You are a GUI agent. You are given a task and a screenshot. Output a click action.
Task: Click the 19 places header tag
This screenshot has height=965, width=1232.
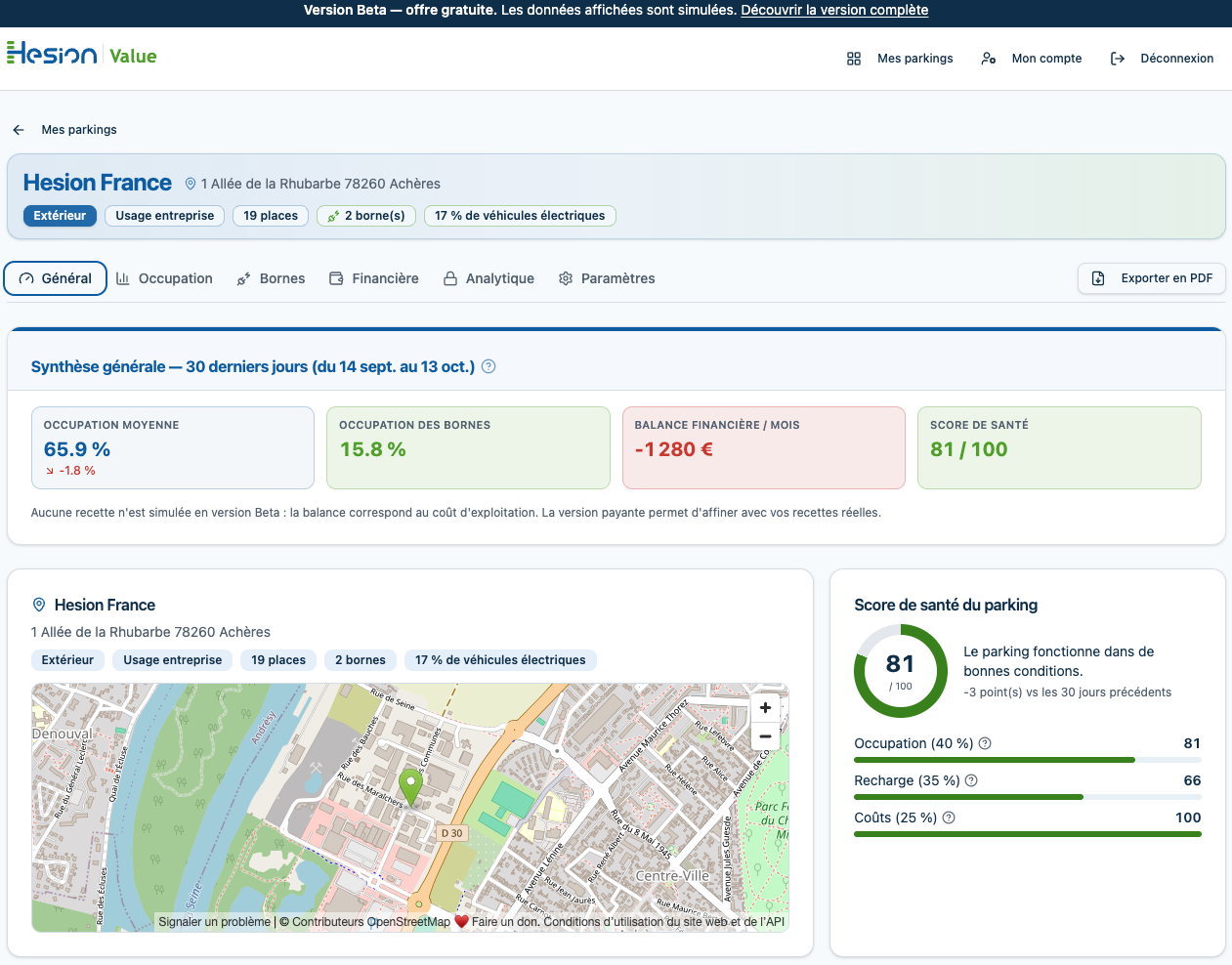tap(271, 216)
